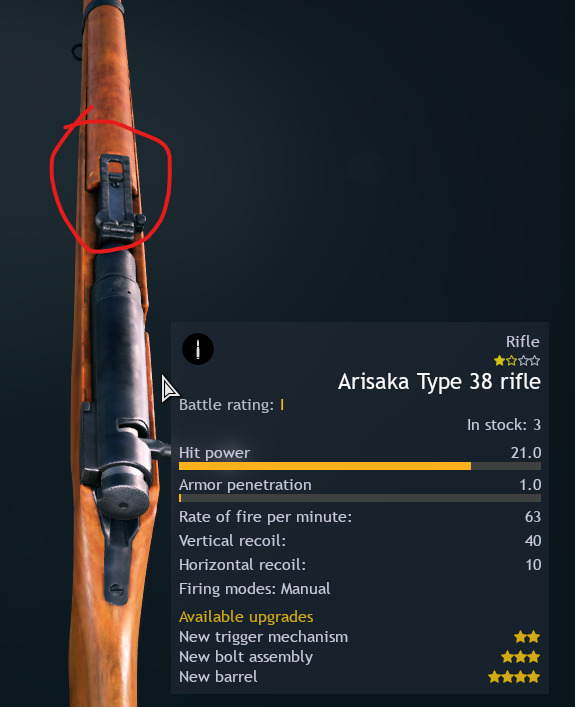Image resolution: width=575 pixels, height=707 pixels.
Task: Click the Vertical recoil stat row
Action: pos(359,541)
